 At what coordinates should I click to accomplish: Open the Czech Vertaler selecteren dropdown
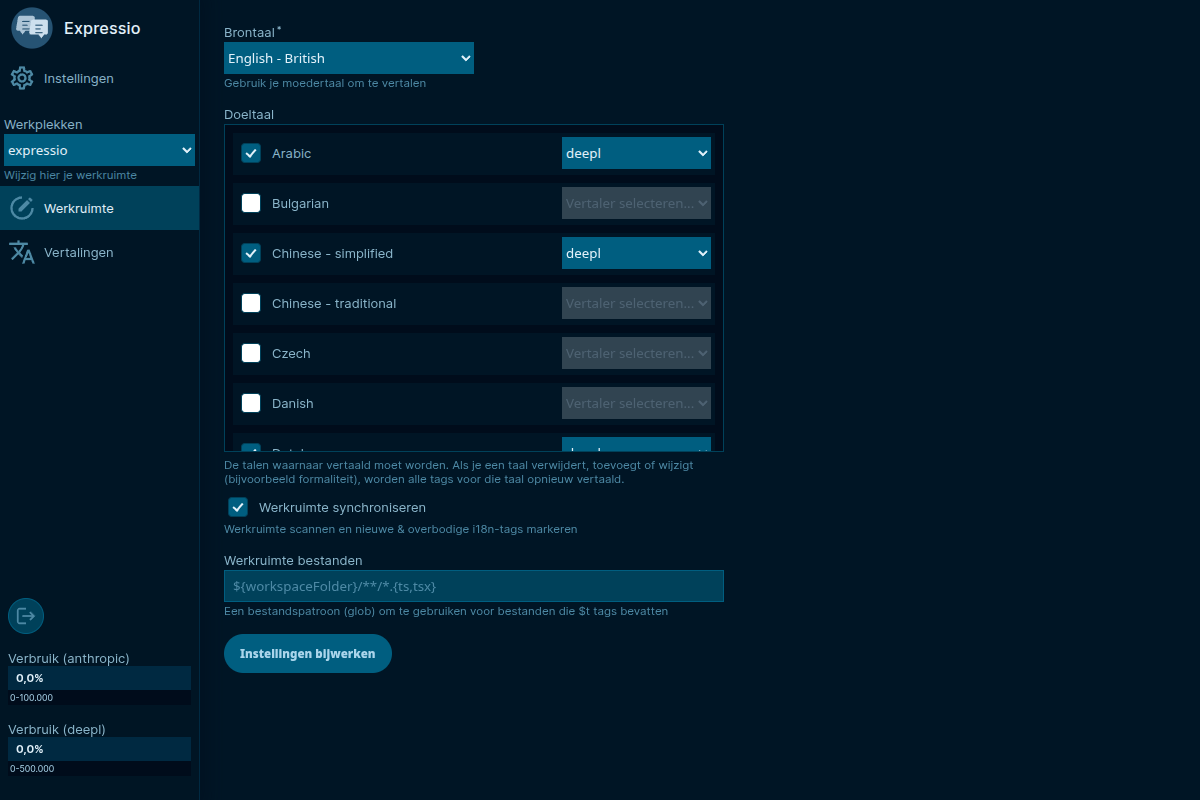[636, 353]
